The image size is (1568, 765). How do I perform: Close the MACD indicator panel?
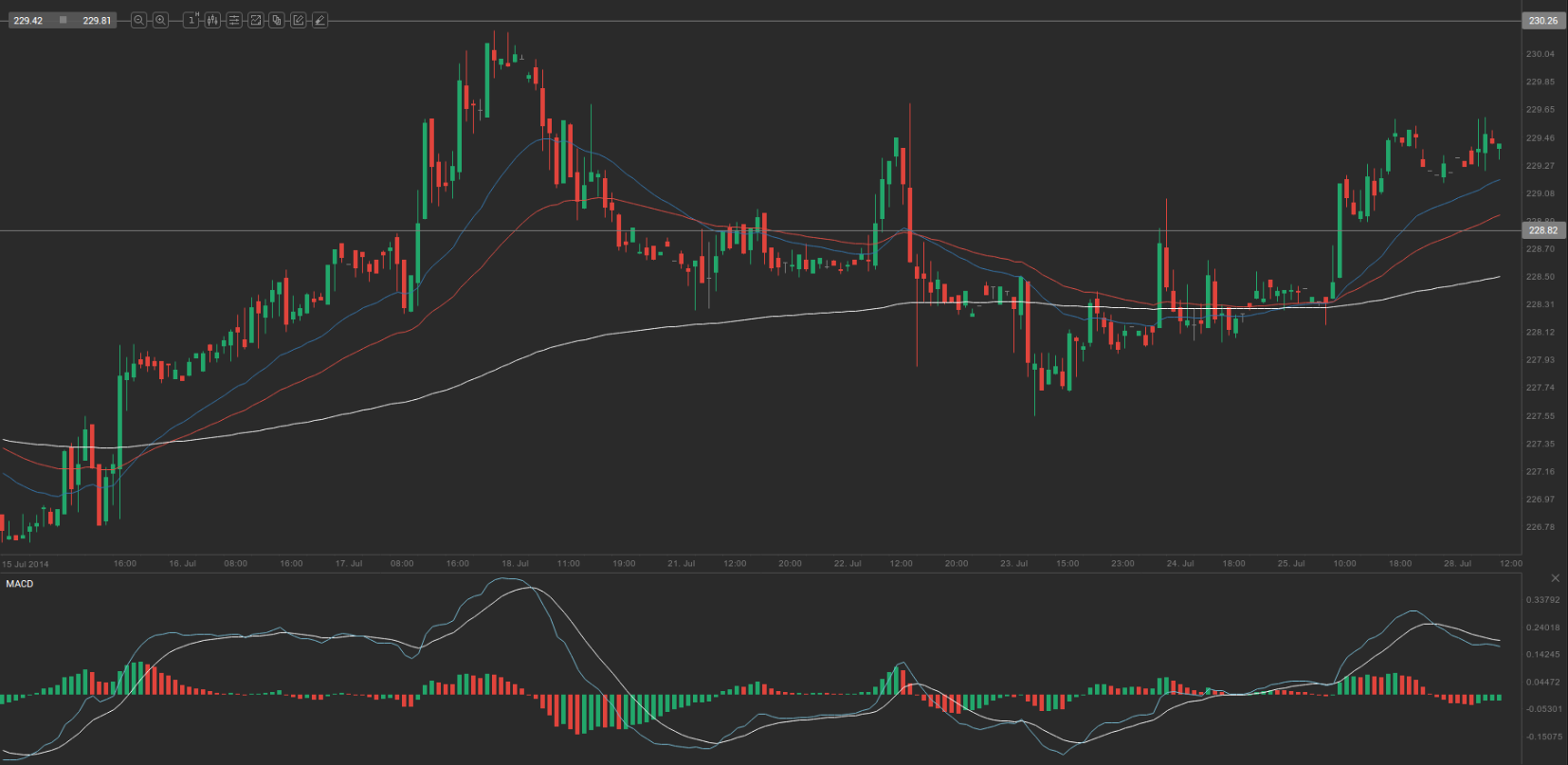1555,578
